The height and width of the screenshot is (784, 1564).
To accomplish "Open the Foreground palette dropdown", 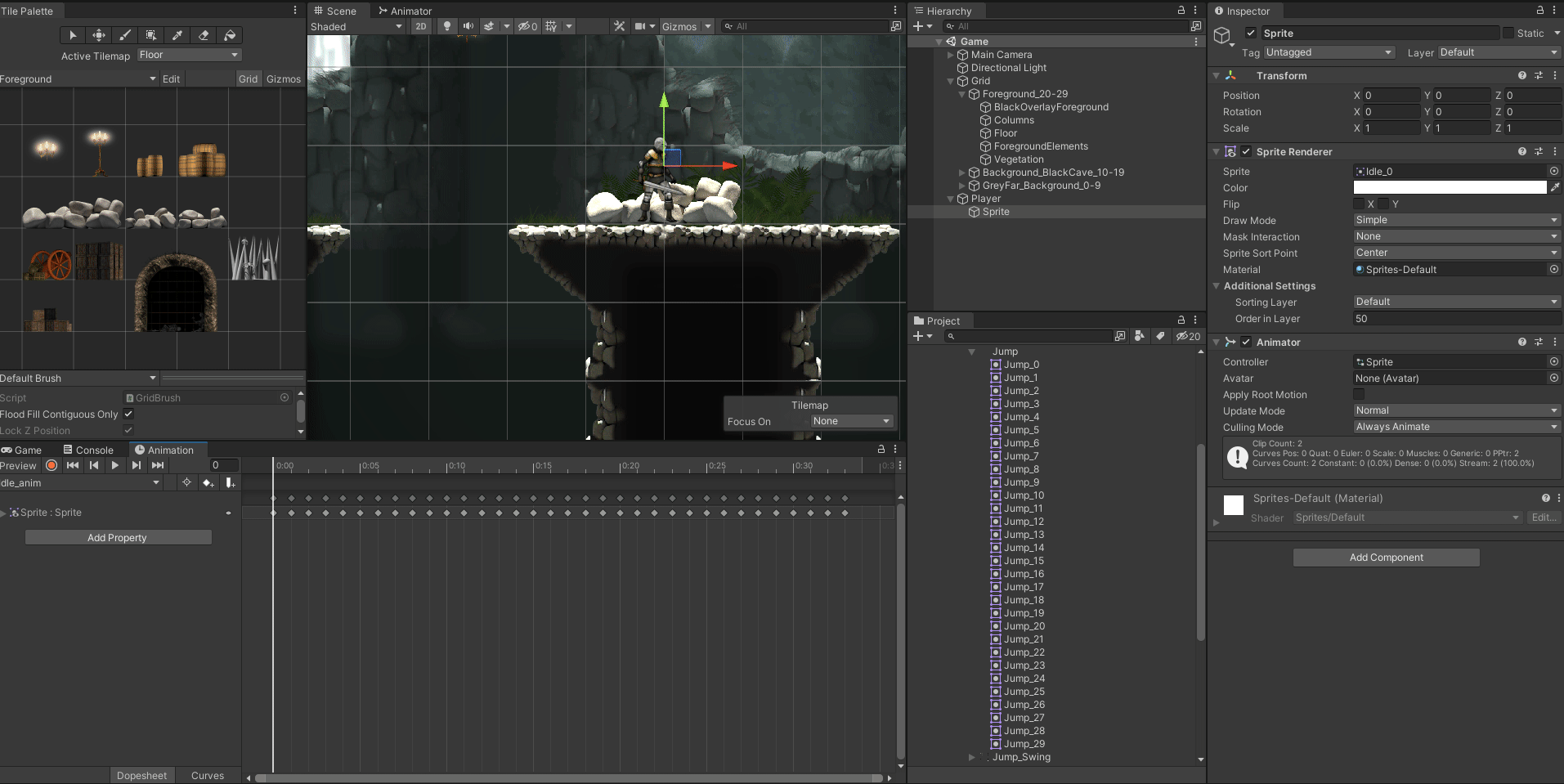I will pos(78,78).
